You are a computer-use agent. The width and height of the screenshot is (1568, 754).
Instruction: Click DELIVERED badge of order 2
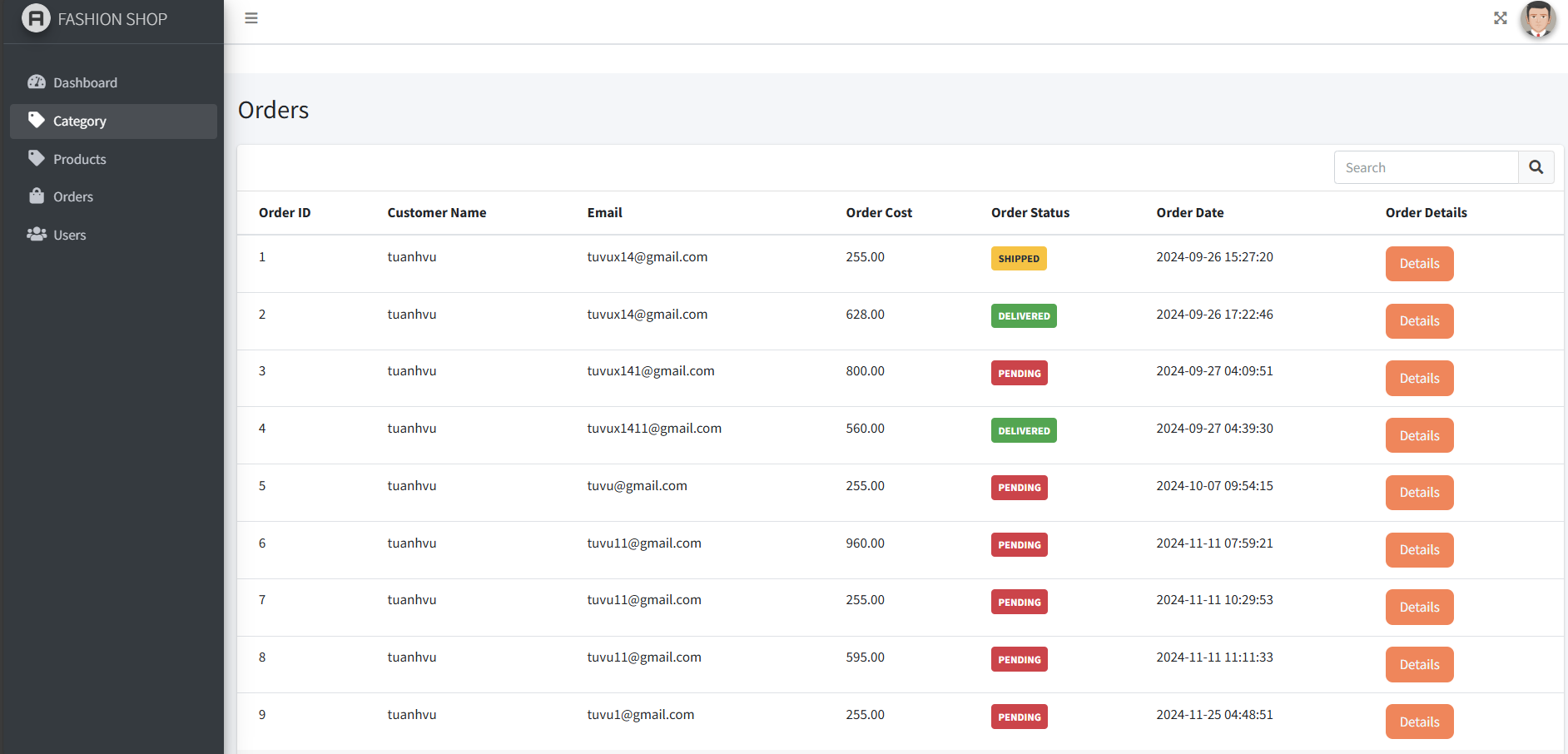1024,316
